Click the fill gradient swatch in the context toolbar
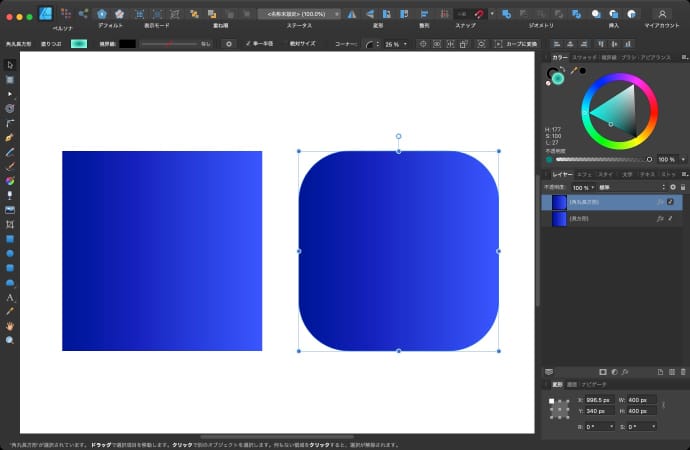Screen dimensions: 690x450 coord(79,44)
